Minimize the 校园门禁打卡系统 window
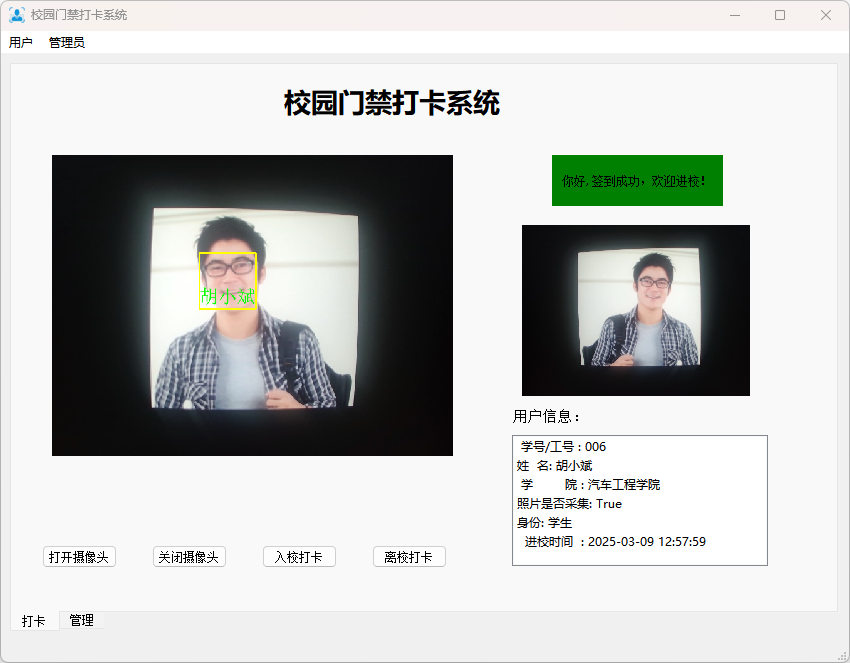Screen dimensions: 850x663 (x=735, y=15)
